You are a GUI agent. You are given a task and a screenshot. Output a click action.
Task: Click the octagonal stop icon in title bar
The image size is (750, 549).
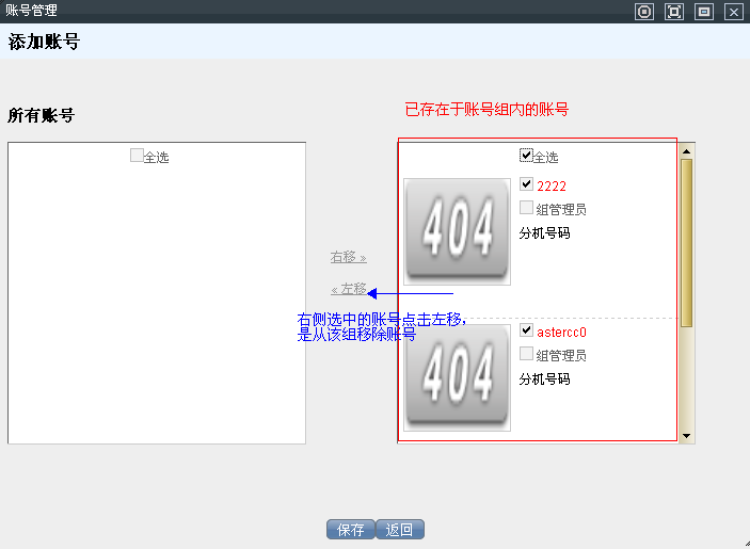(x=645, y=12)
